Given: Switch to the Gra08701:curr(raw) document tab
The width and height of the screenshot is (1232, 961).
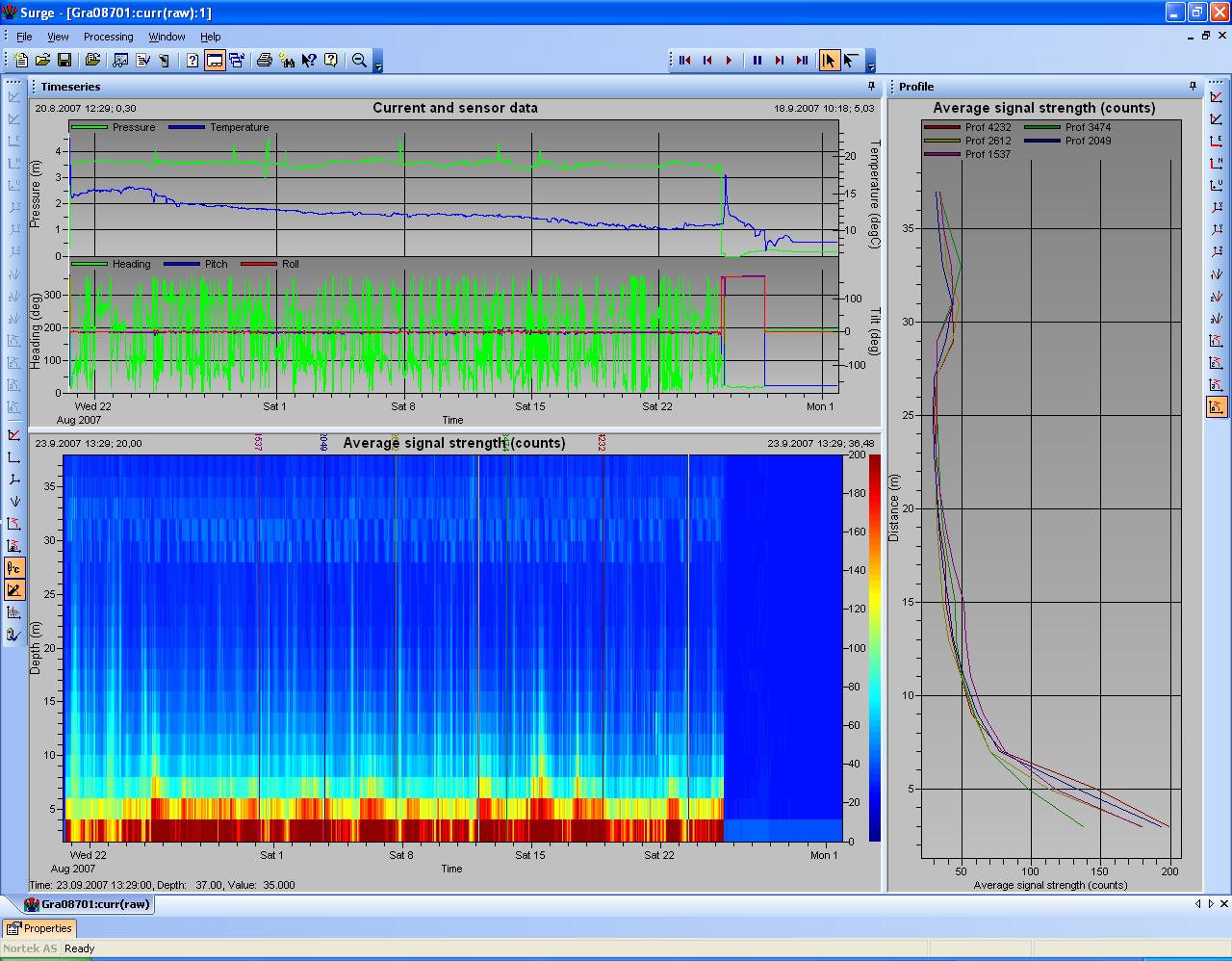Looking at the screenshot, I should 88,904.
